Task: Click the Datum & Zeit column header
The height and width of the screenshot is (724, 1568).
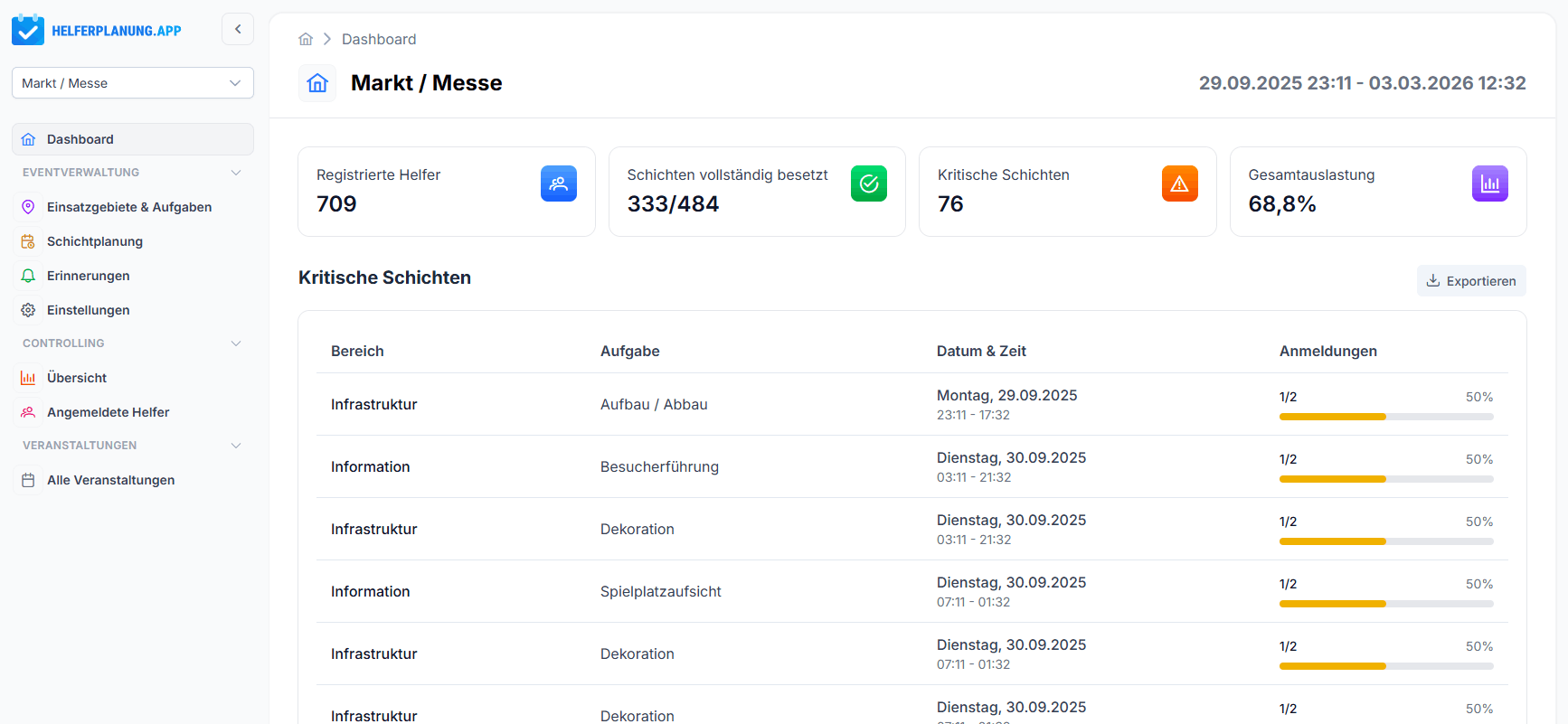Action: [x=981, y=351]
